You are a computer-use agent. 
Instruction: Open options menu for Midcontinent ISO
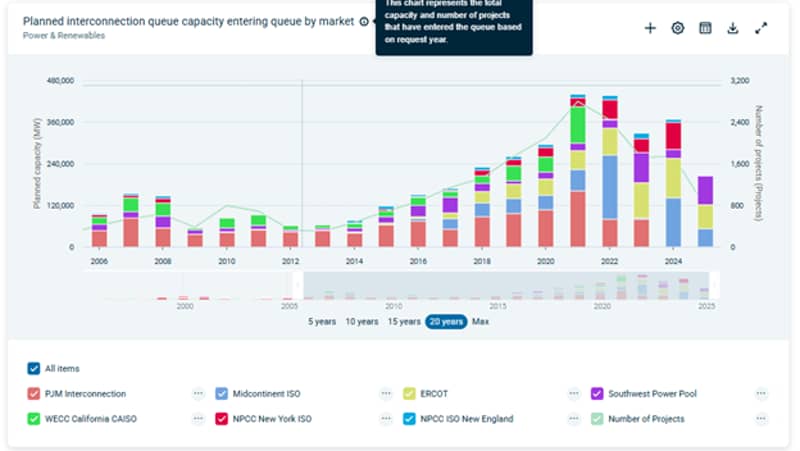click(386, 393)
